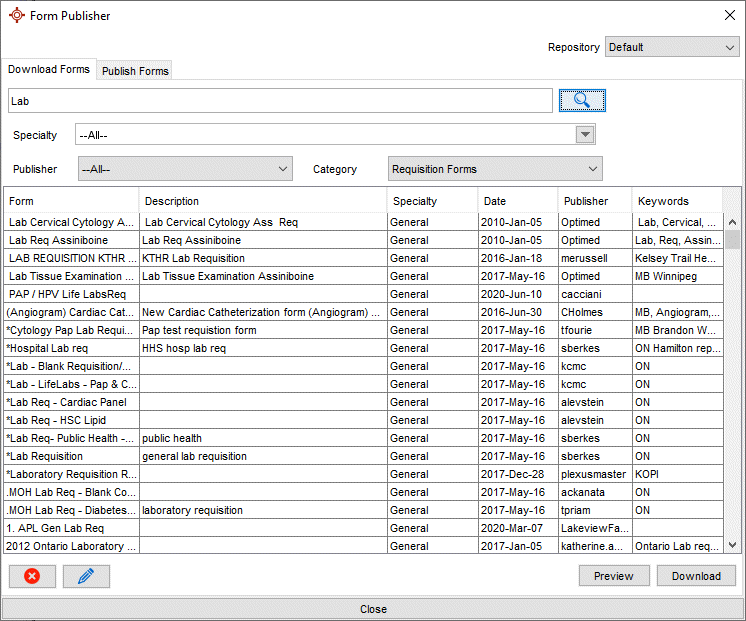The height and width of the screenshot is (621, 746).
Task: Click the plexusmaster publisher cell
Action: click(595, 474)
